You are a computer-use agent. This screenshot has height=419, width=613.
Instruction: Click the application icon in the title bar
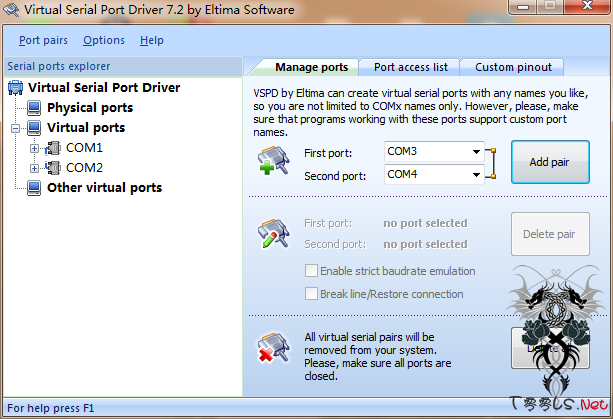pyautogui.click(x=11, y=9)
